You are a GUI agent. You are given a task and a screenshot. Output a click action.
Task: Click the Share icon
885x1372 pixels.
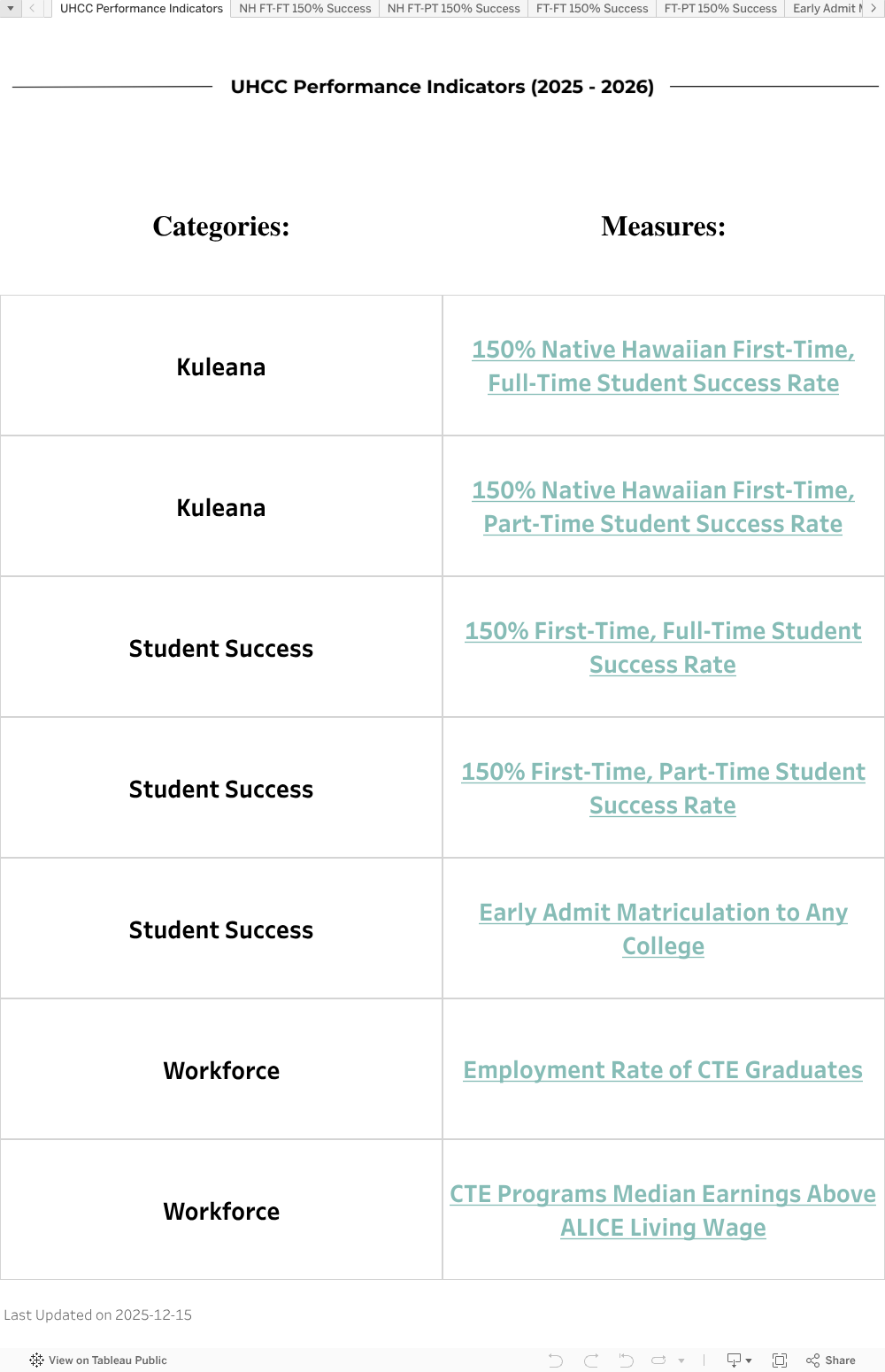point(831,1360)
